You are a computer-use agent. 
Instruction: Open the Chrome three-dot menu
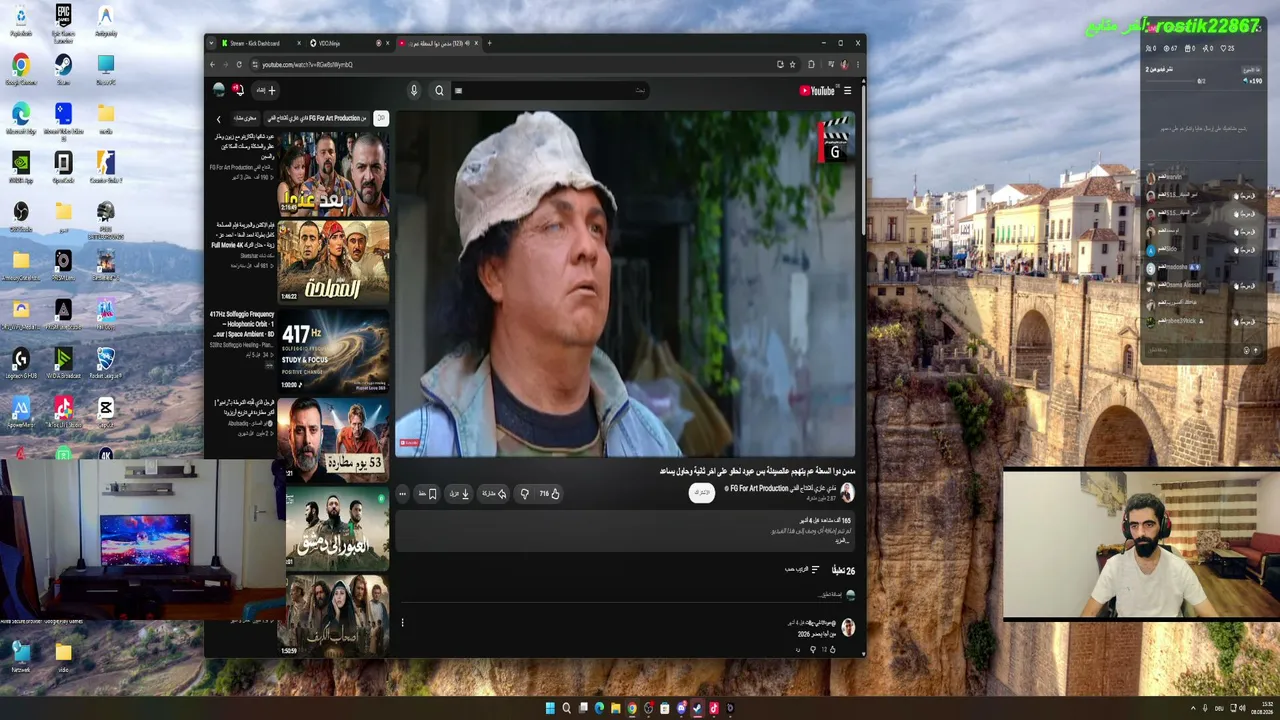pos(857,65)
